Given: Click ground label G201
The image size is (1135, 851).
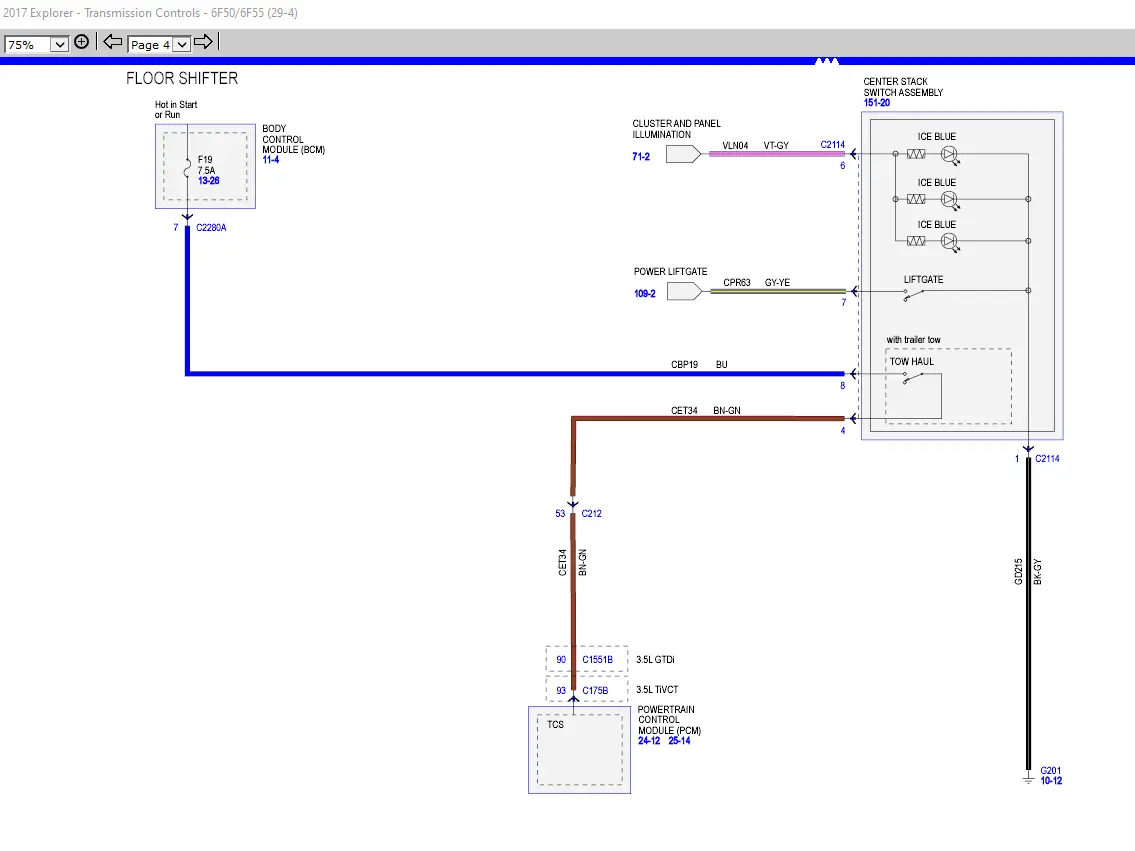Looking at the screenshot, I should 1050,771.
